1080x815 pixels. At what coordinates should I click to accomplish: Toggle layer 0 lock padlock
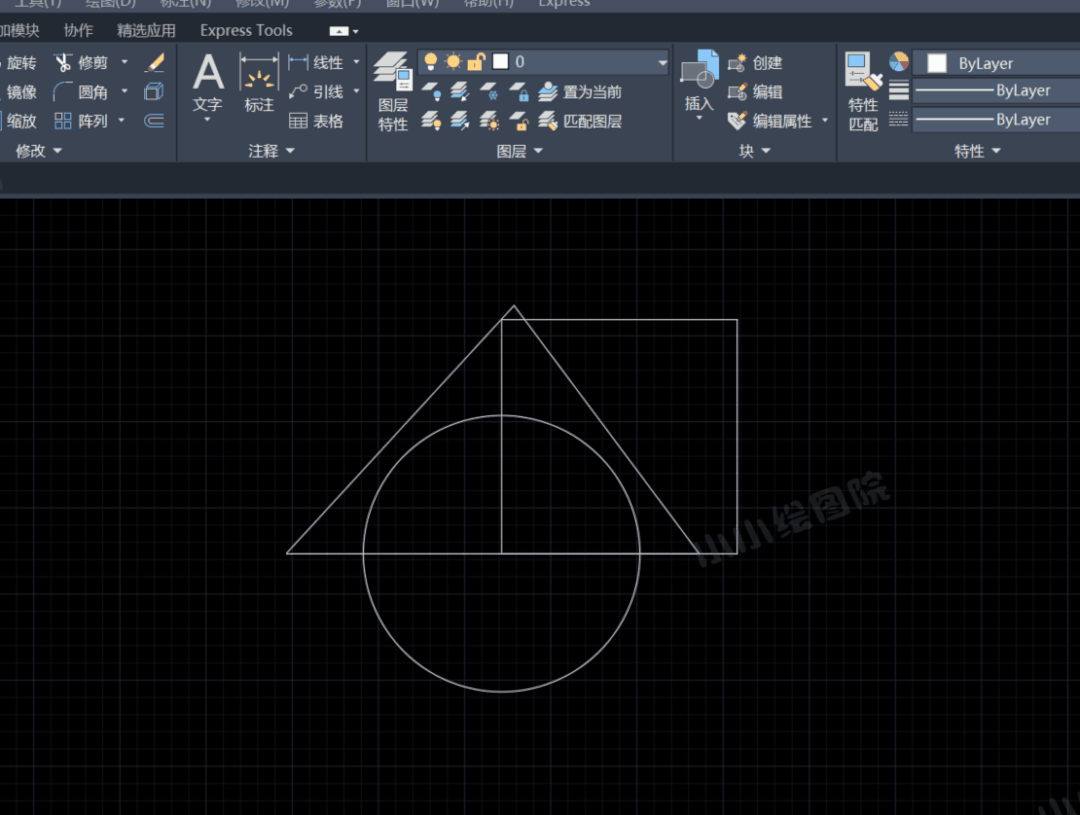(x=476, y=61)
